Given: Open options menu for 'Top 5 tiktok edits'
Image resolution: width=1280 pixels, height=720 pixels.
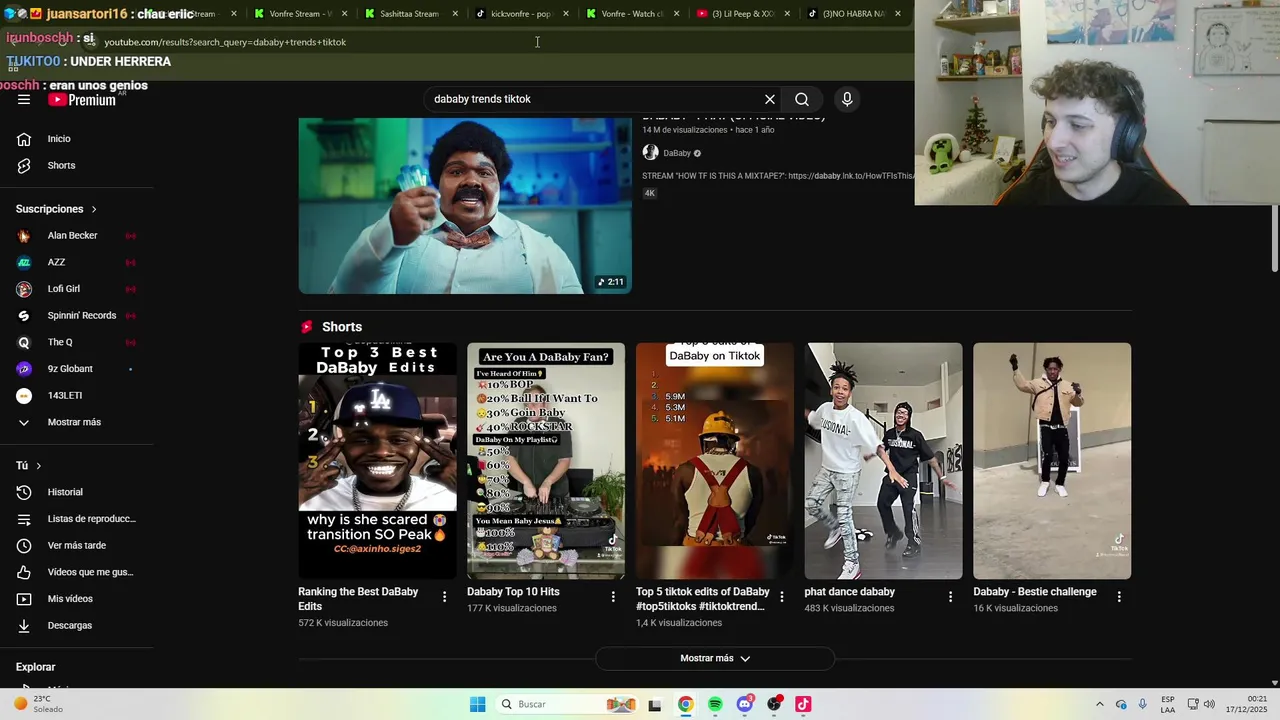Looking at the screenshot, I should (782, 597).
